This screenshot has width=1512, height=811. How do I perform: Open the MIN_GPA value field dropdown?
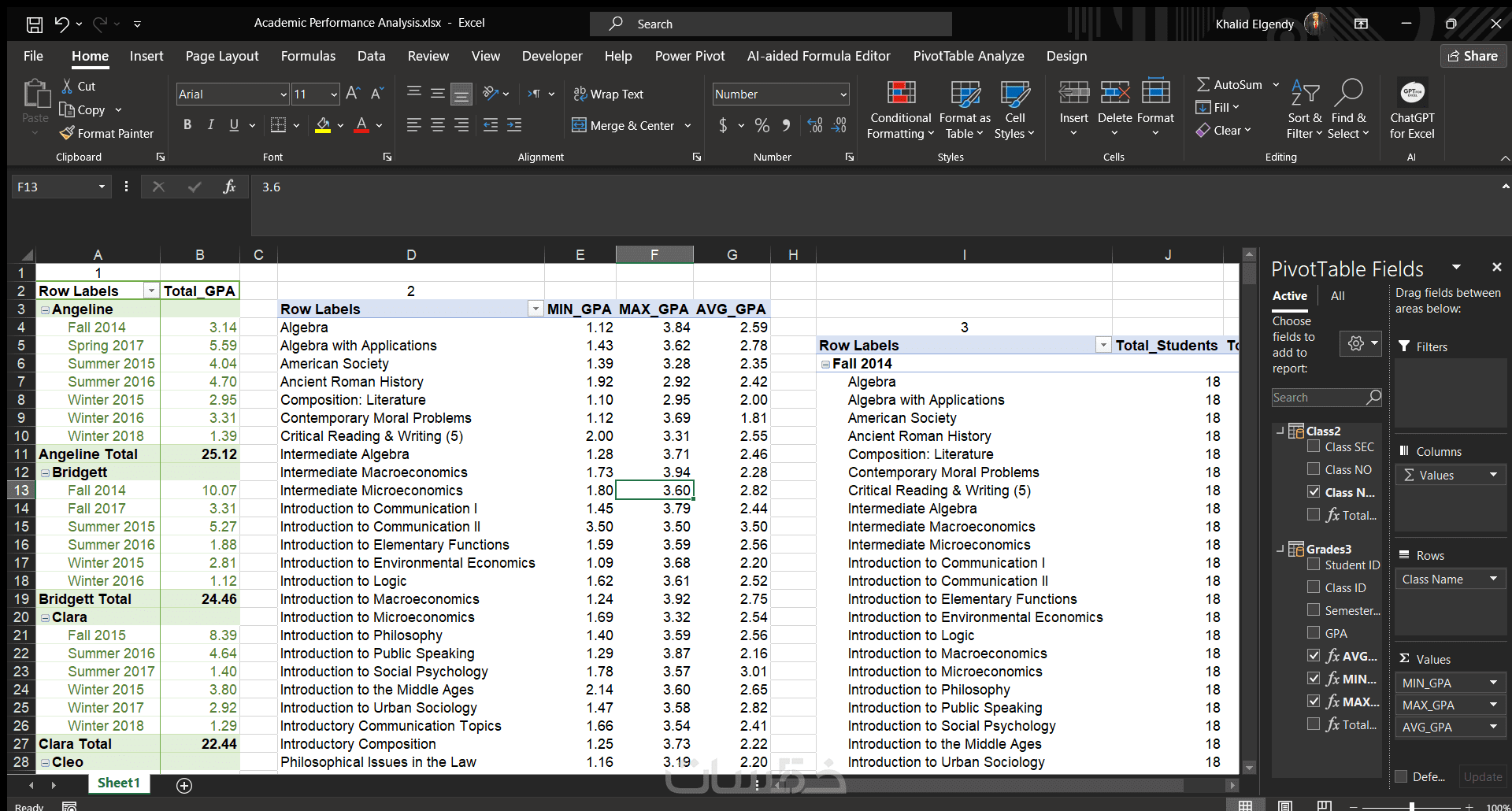tap(1492, 683)
